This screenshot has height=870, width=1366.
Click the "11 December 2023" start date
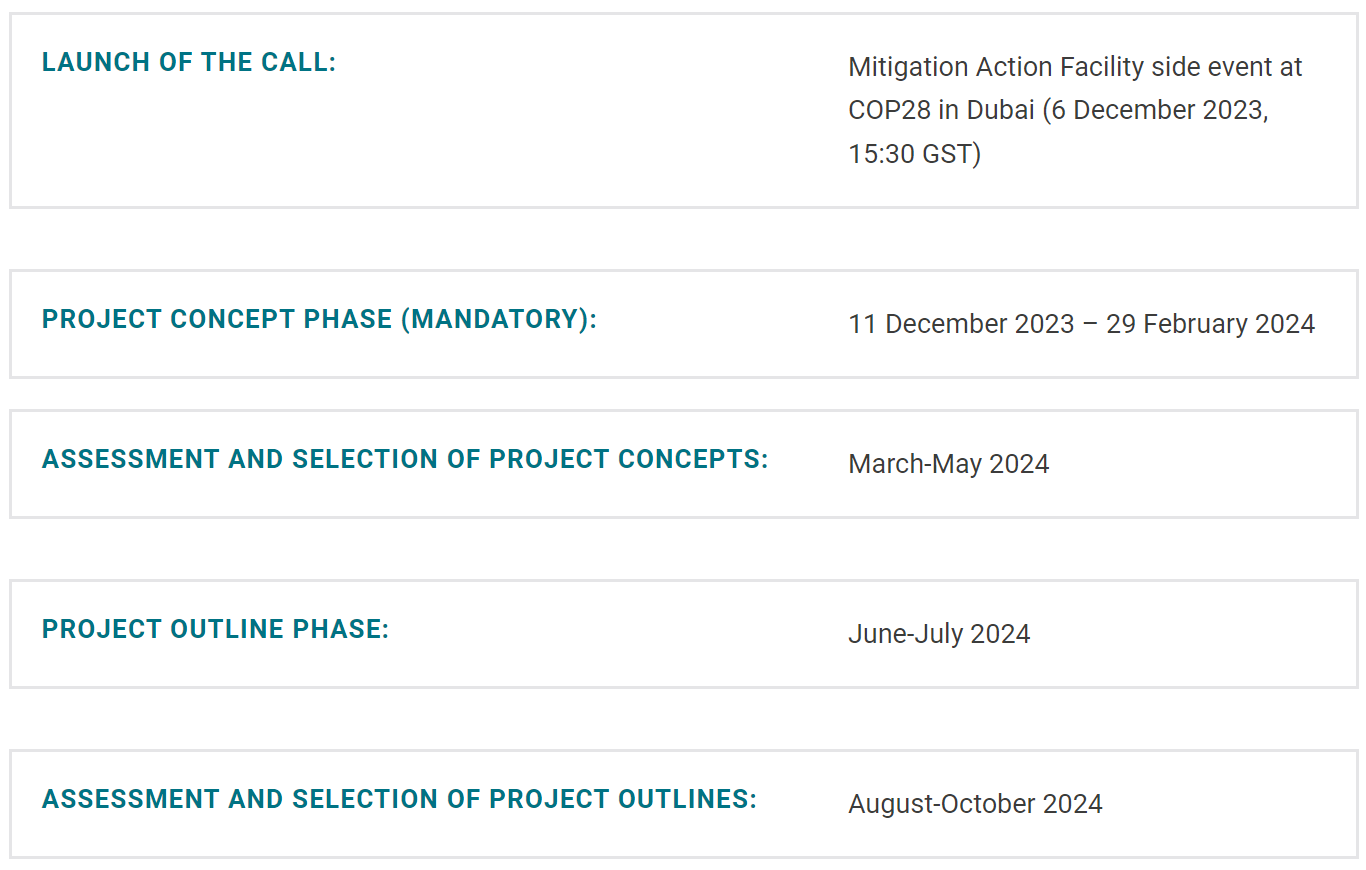[961, 324]
